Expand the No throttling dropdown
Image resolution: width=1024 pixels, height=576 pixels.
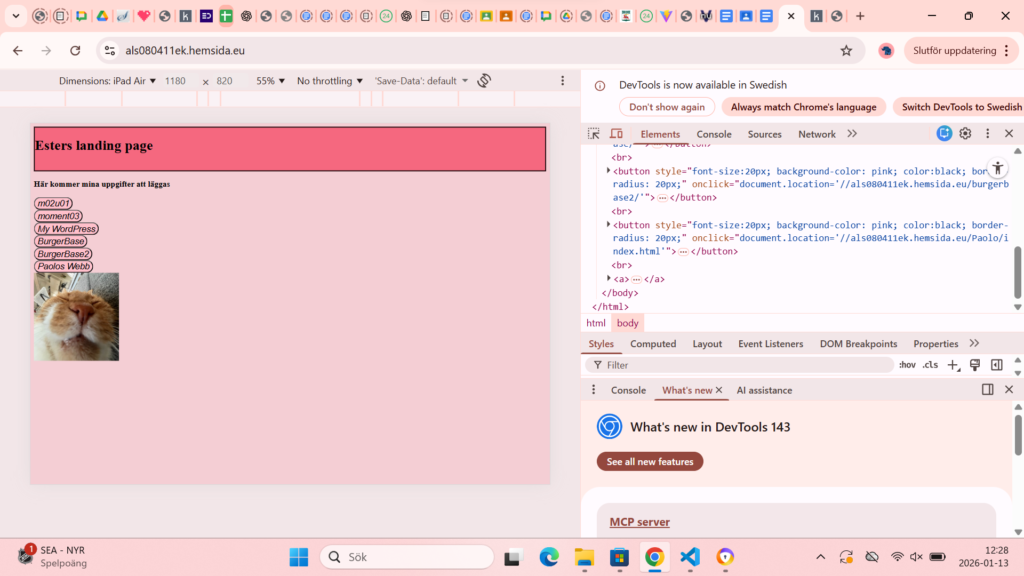(x=330, y=81)
